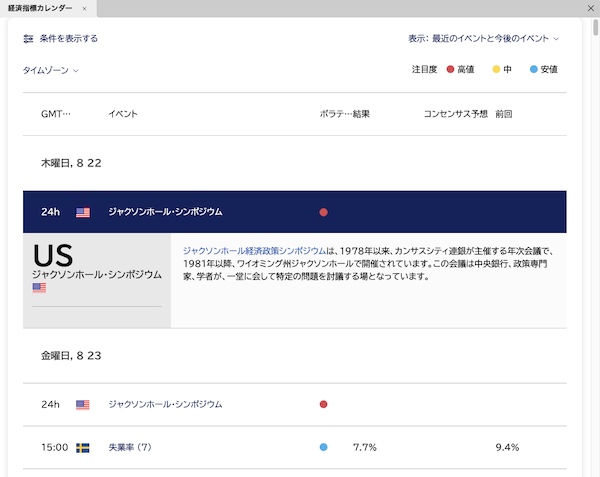Select the red 高値 importance dot
Screen dimensions: 600x477
[x=450, y=69]
